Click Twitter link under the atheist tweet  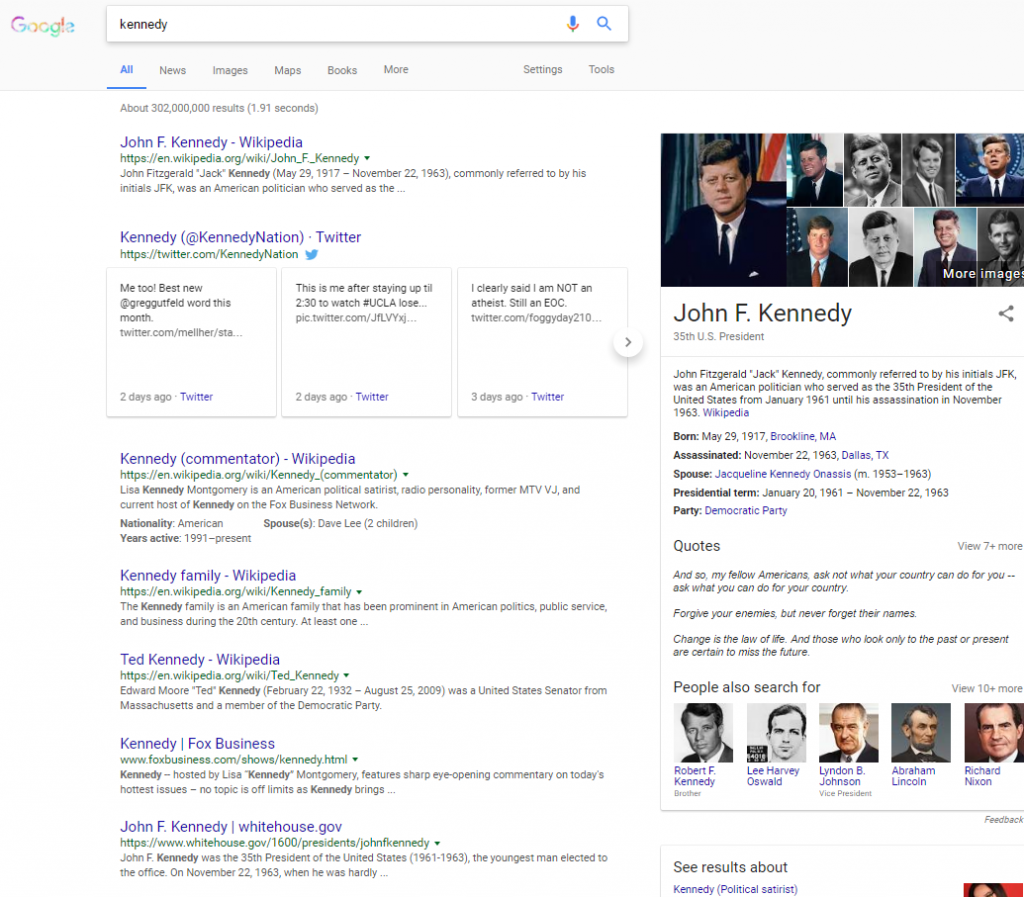[548, 397]
